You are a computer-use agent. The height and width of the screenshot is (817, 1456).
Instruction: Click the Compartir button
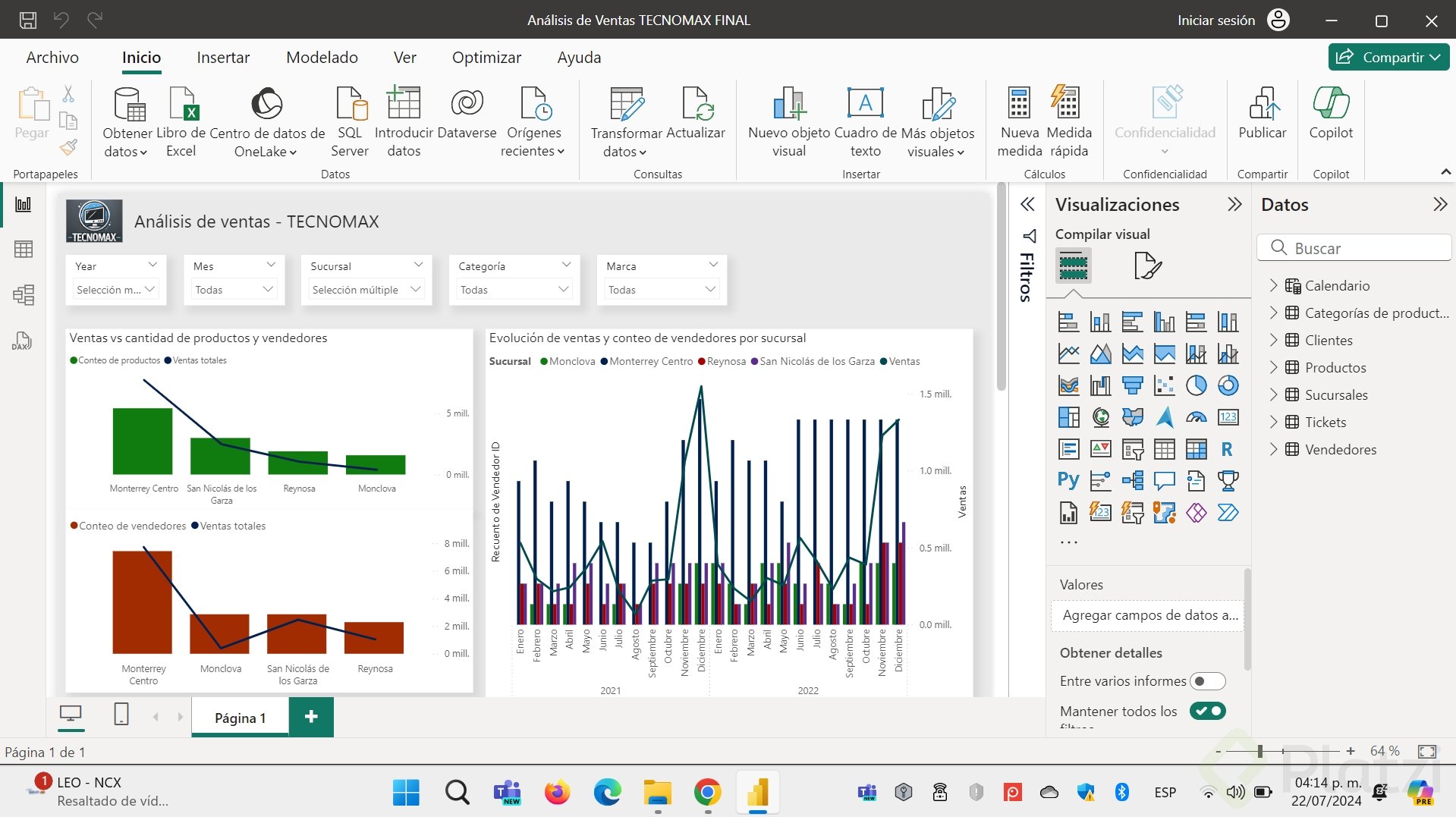point(1388,57)
